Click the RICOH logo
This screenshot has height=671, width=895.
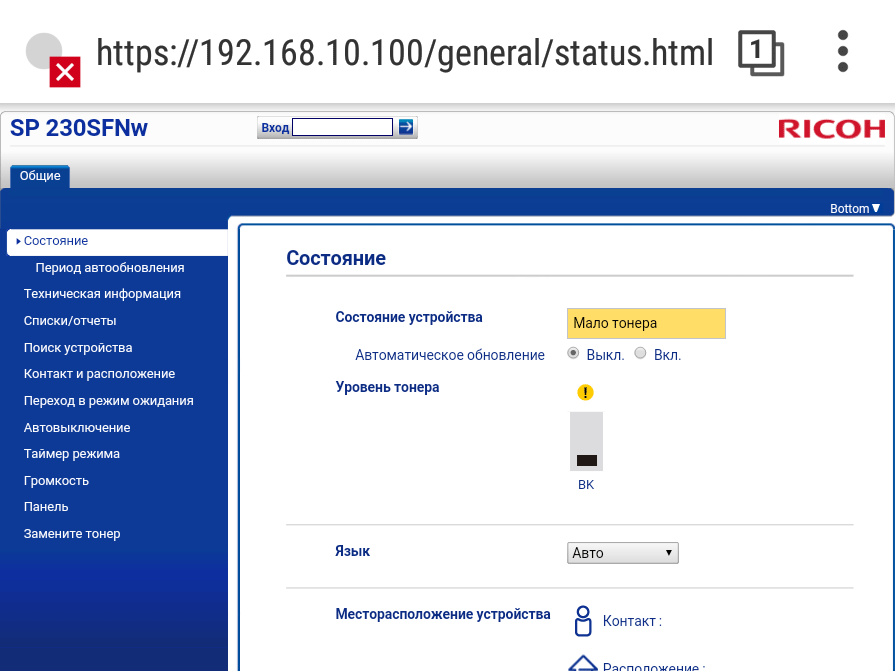tap(832, 128)
